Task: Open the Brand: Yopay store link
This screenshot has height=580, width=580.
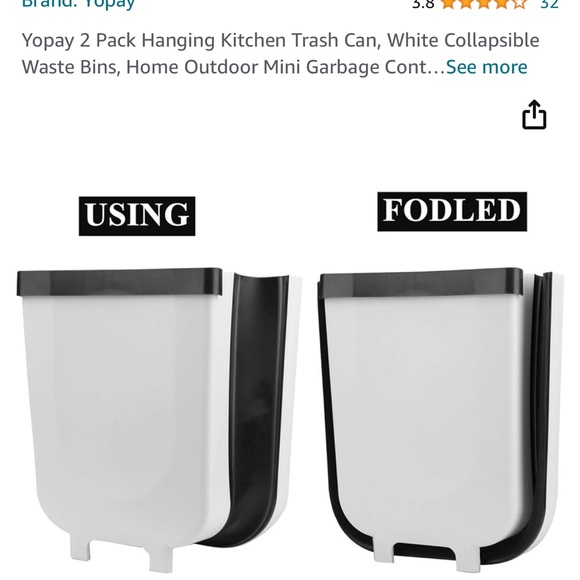Action: (78, 4)
